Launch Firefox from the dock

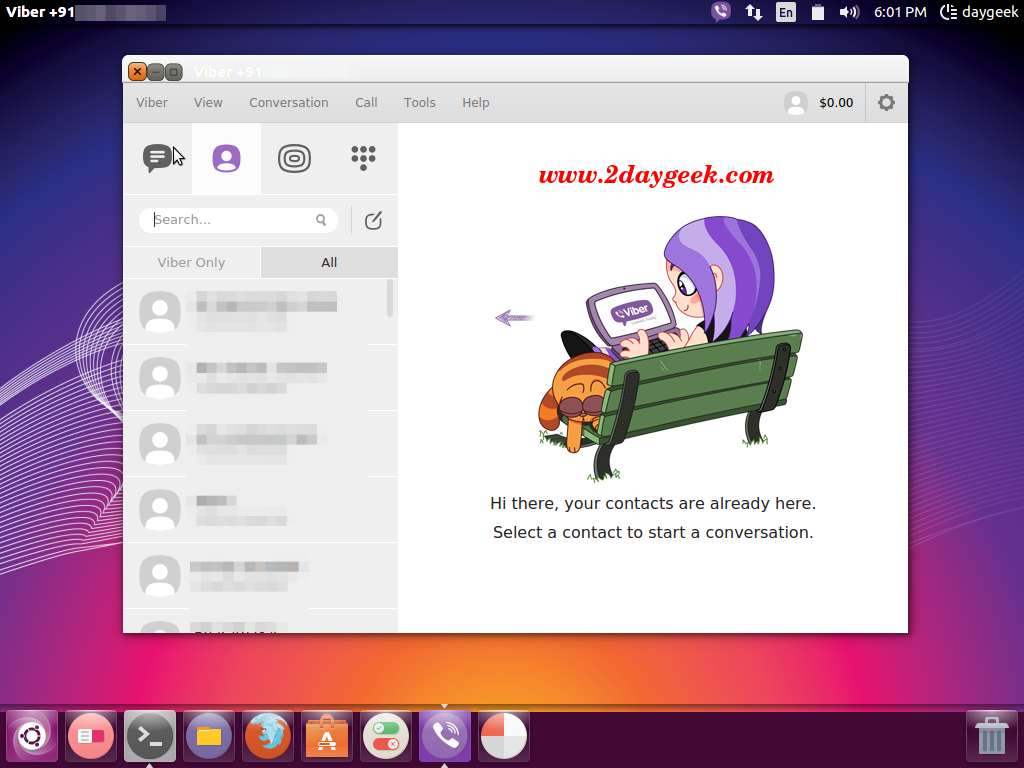(268, 736)
